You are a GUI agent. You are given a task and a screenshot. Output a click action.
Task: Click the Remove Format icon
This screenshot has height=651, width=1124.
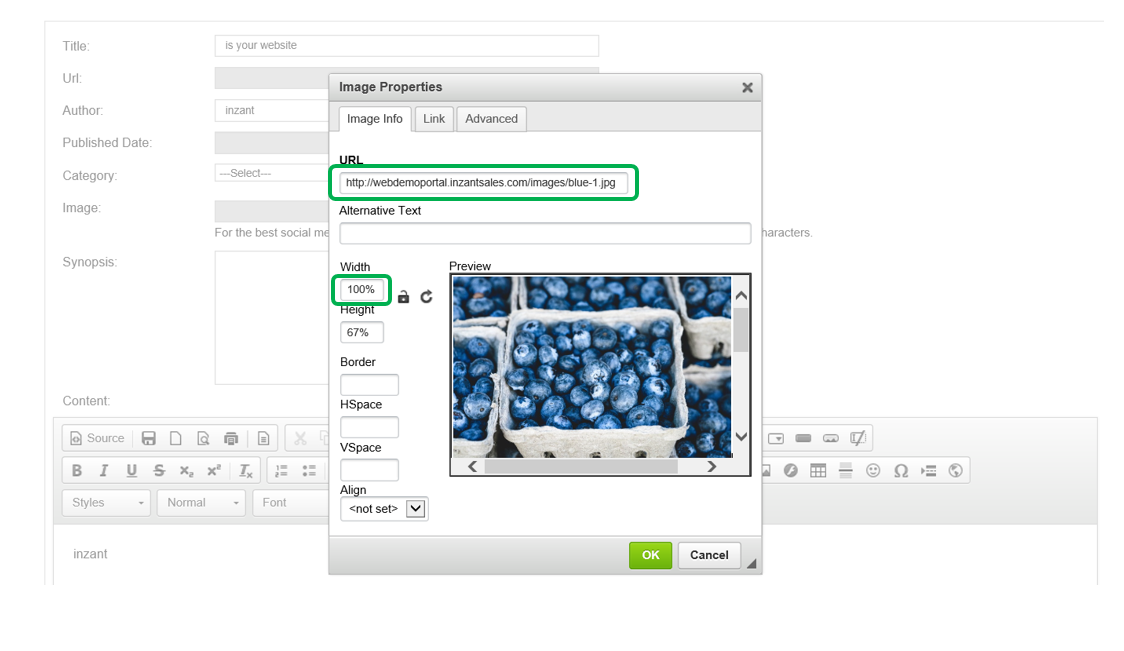(x=245, y=470)
